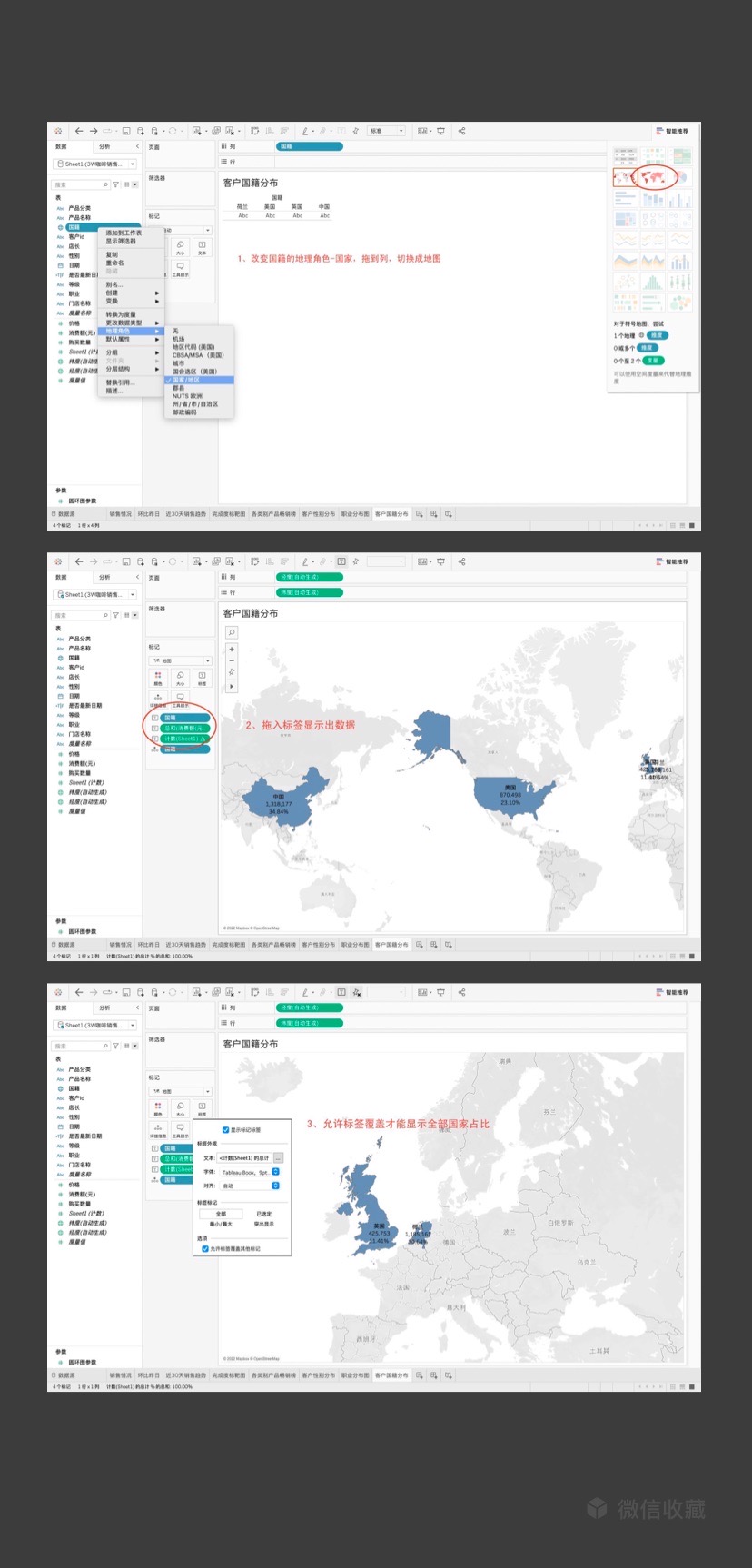This screenshot has height=1568, width=752.
Task: Expand the 分层结构 submenu
Action: click(x=132, y=369)
